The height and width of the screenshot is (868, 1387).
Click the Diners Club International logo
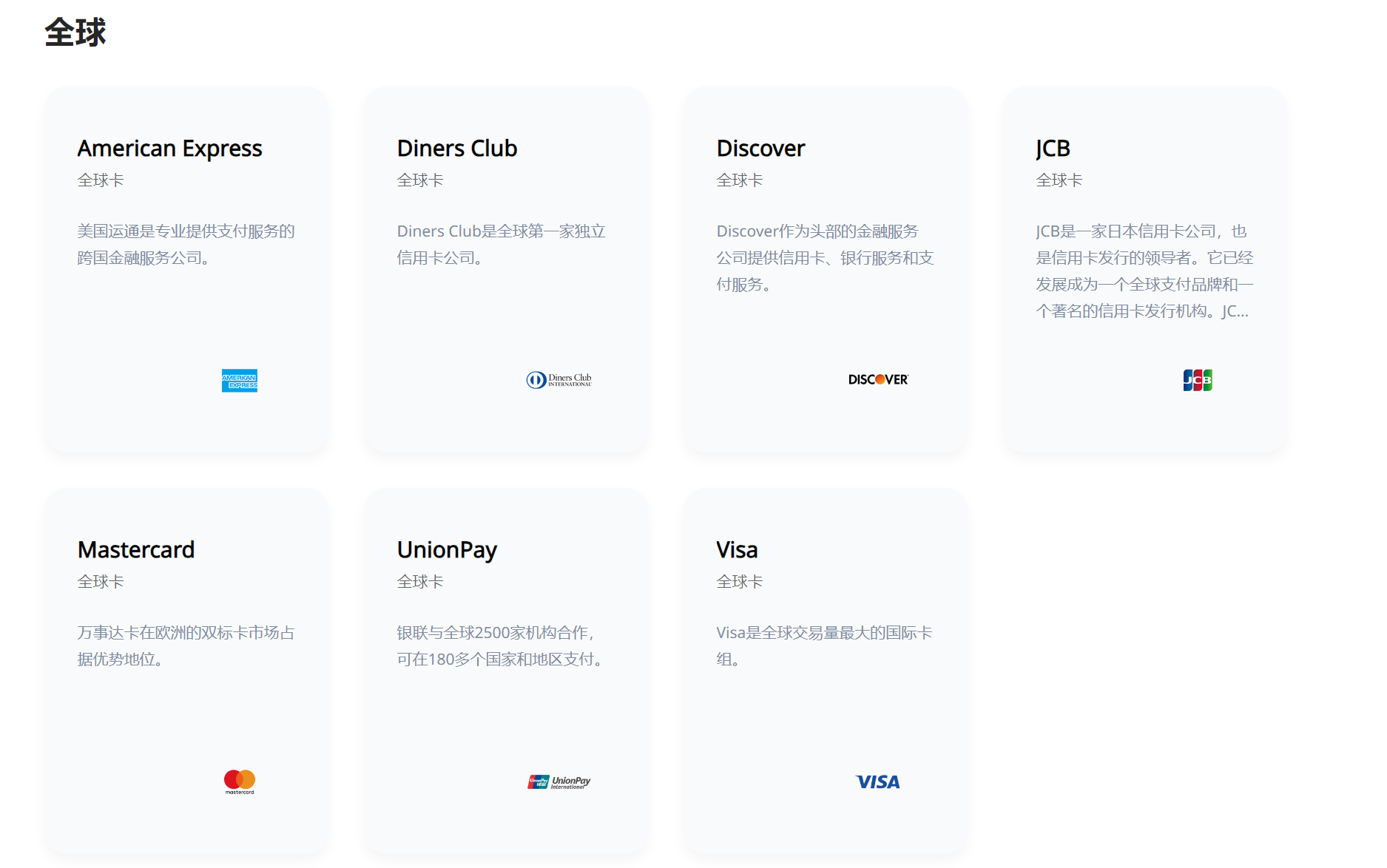tap(558, 380)
